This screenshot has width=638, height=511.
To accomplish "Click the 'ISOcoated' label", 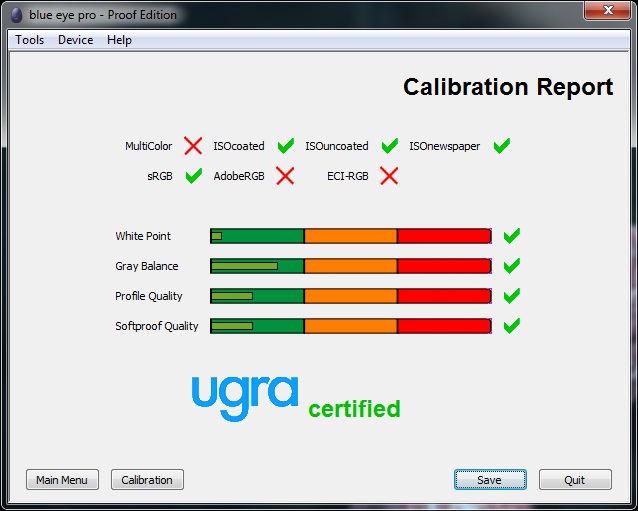I will click(239, 146).
